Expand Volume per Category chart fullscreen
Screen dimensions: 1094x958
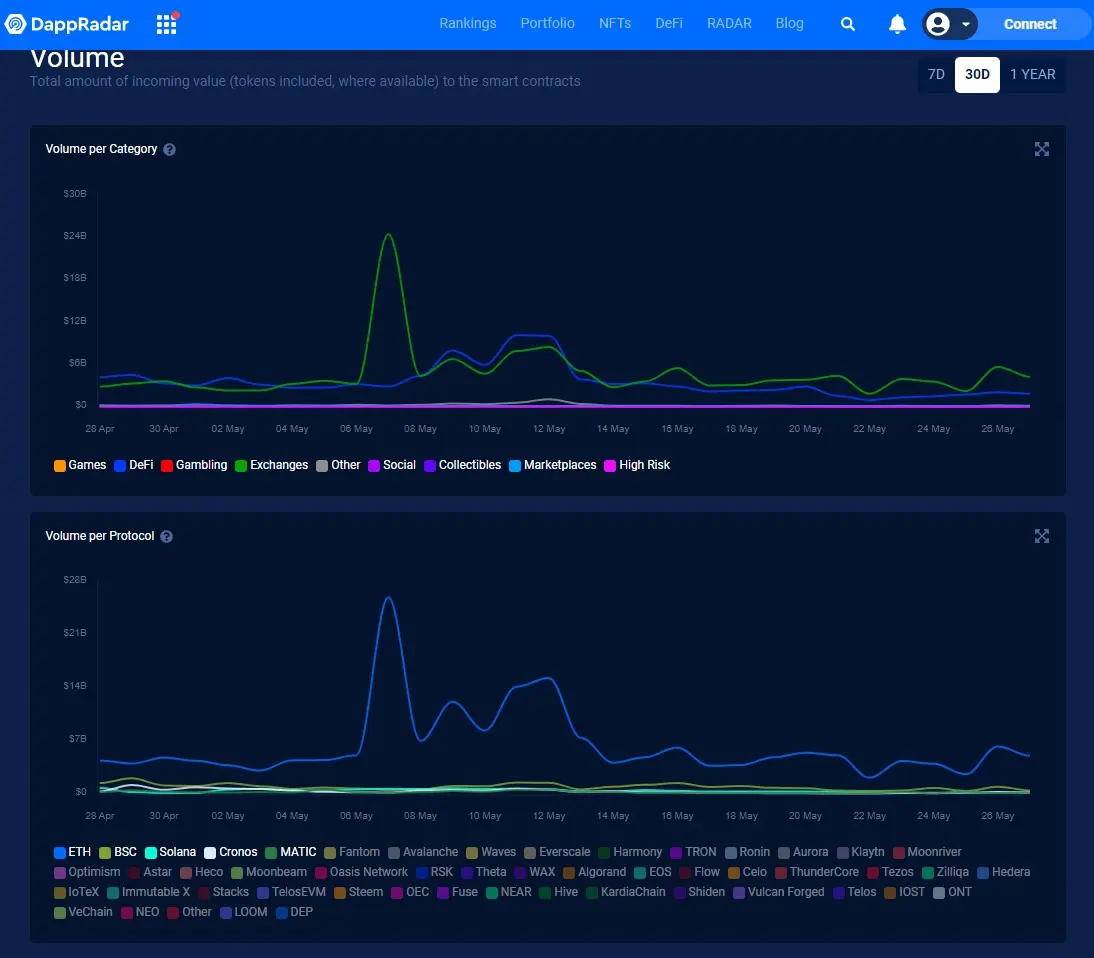[1042, 149]
